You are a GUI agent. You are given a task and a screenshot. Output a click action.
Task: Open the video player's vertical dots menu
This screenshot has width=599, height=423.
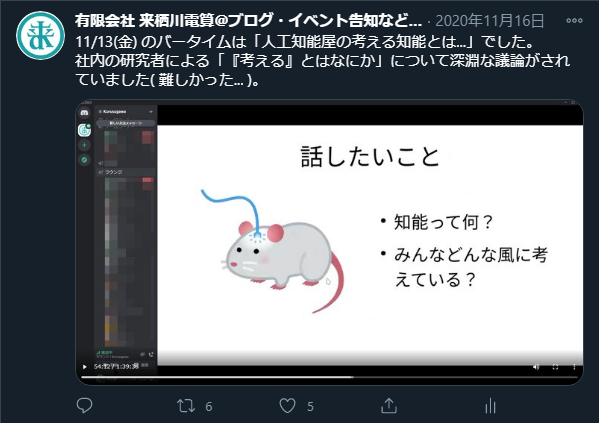574,367
